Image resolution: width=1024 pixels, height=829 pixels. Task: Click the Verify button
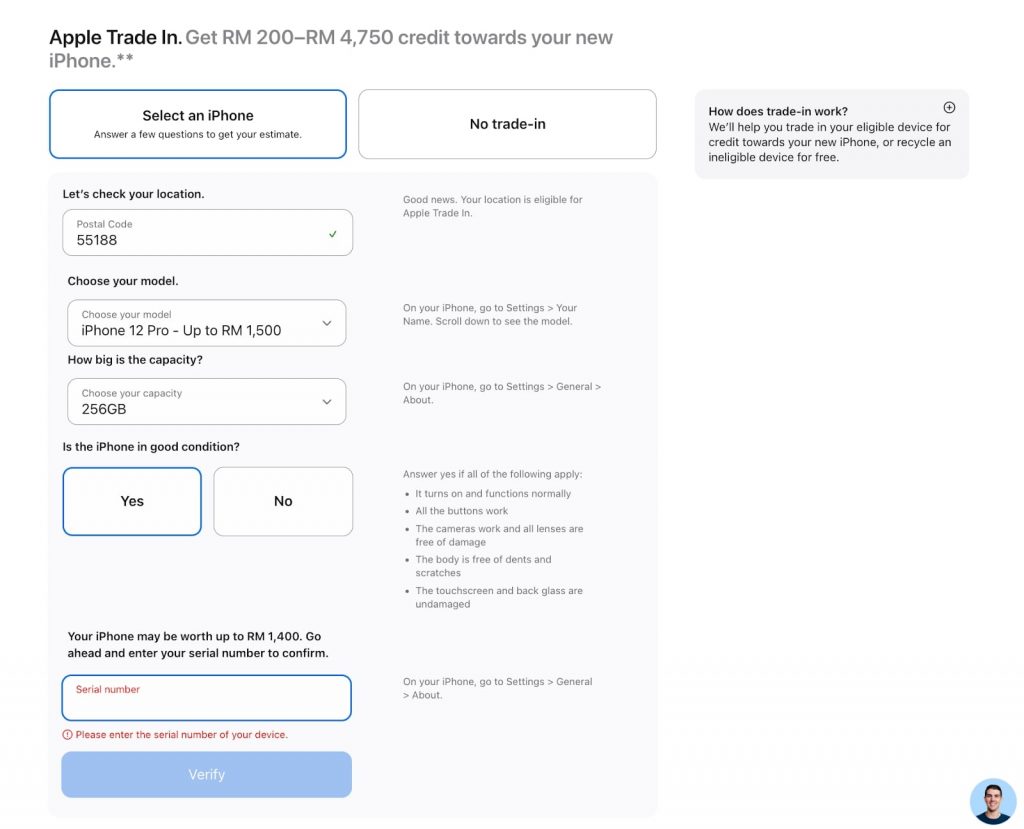[206, 774]
